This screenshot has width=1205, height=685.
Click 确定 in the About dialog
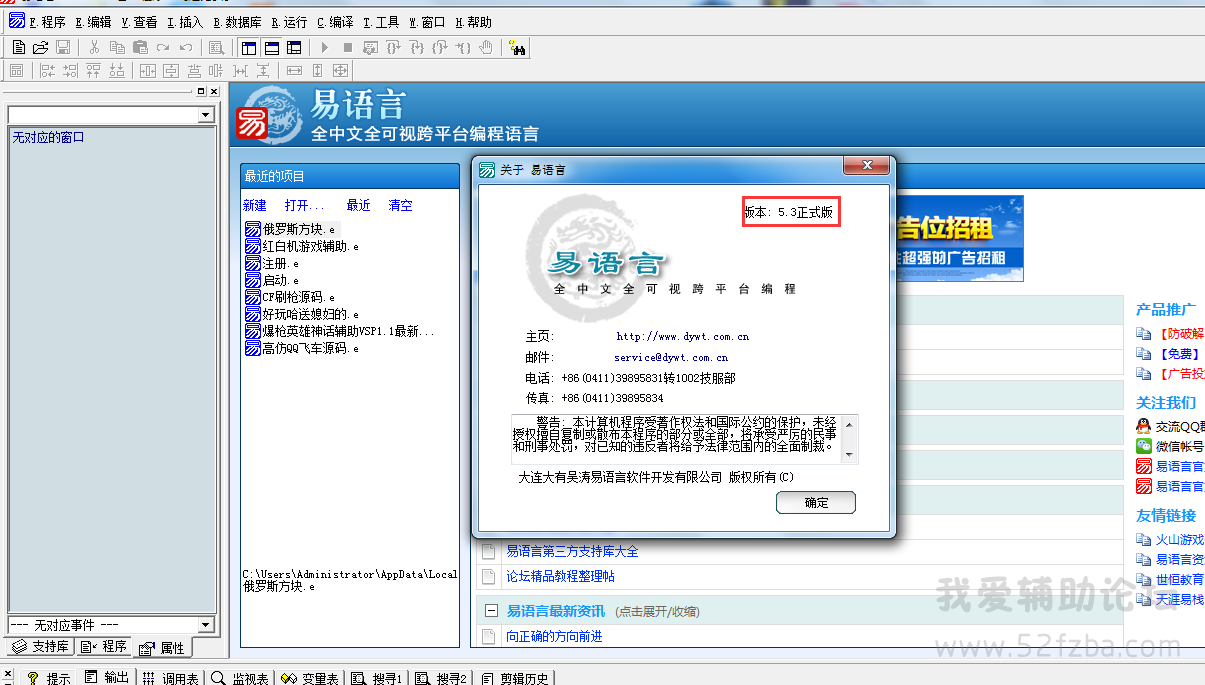point(816,502)
